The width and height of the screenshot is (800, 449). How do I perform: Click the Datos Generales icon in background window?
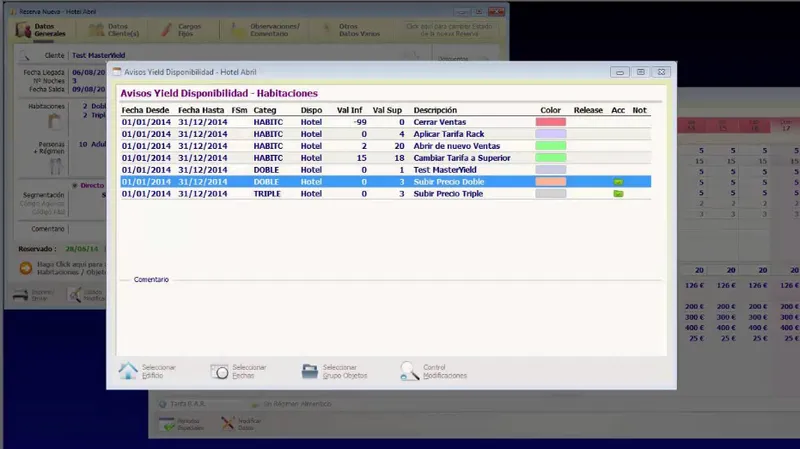point(23,30)
